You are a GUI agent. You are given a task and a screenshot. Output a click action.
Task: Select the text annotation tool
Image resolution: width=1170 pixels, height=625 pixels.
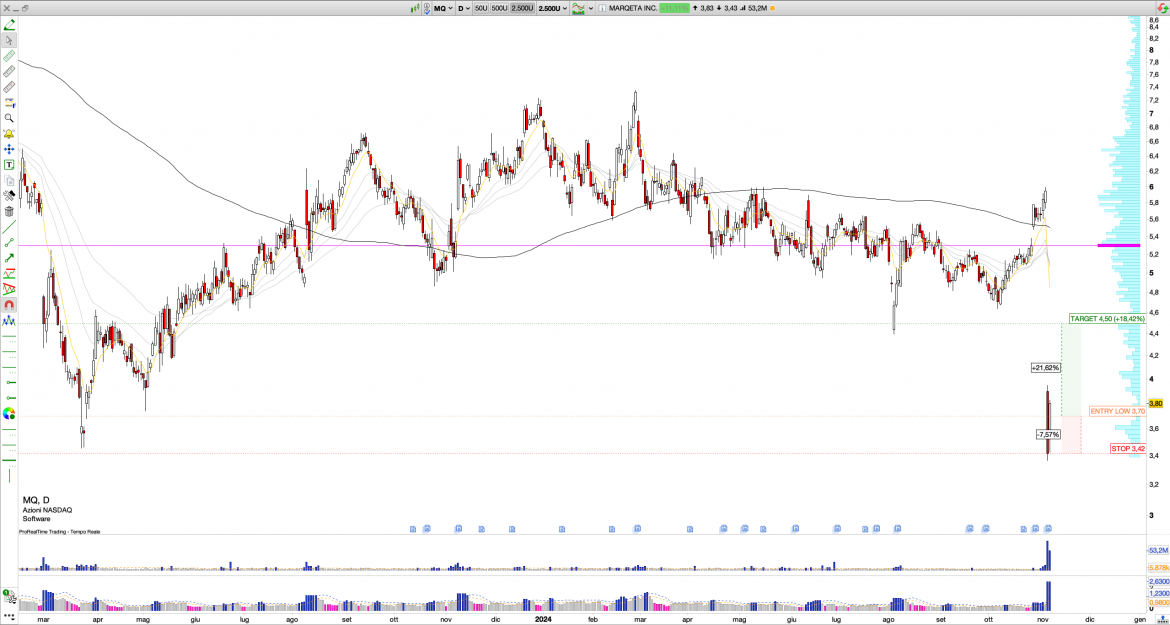coord(9,164)
